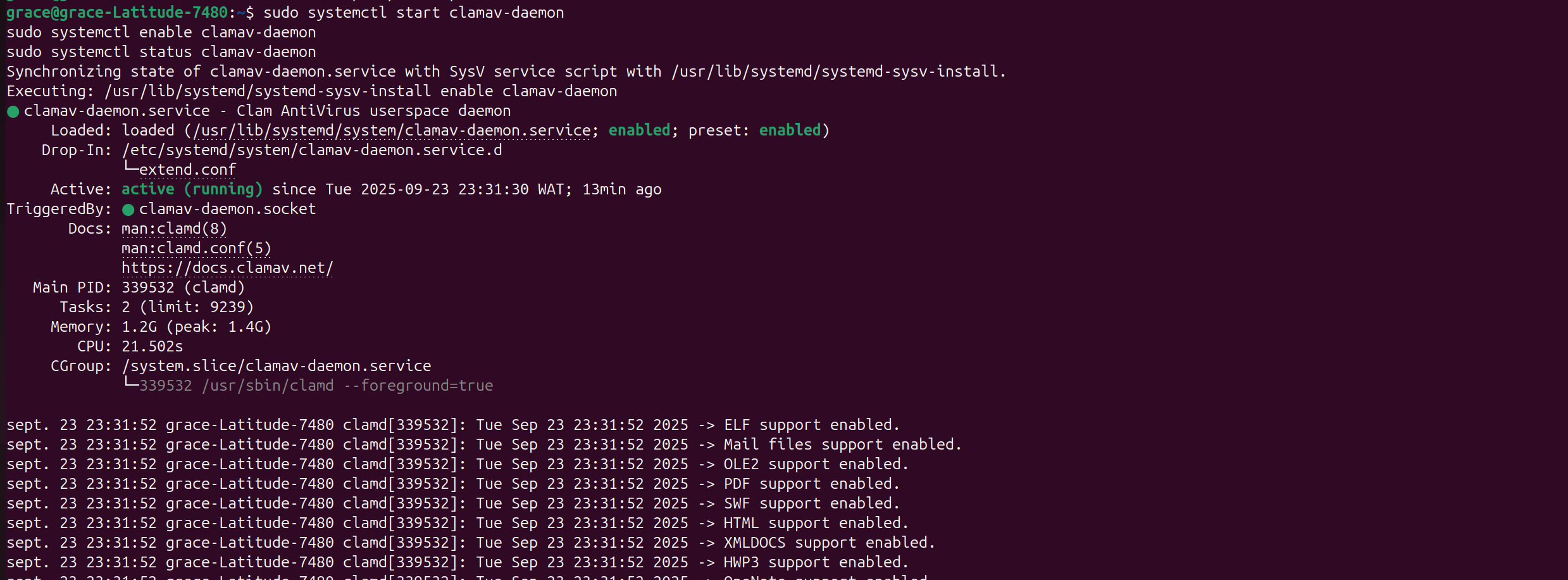Click the green "active (running)" status text
1568x580 pixels.
click(x=192, y=189)
